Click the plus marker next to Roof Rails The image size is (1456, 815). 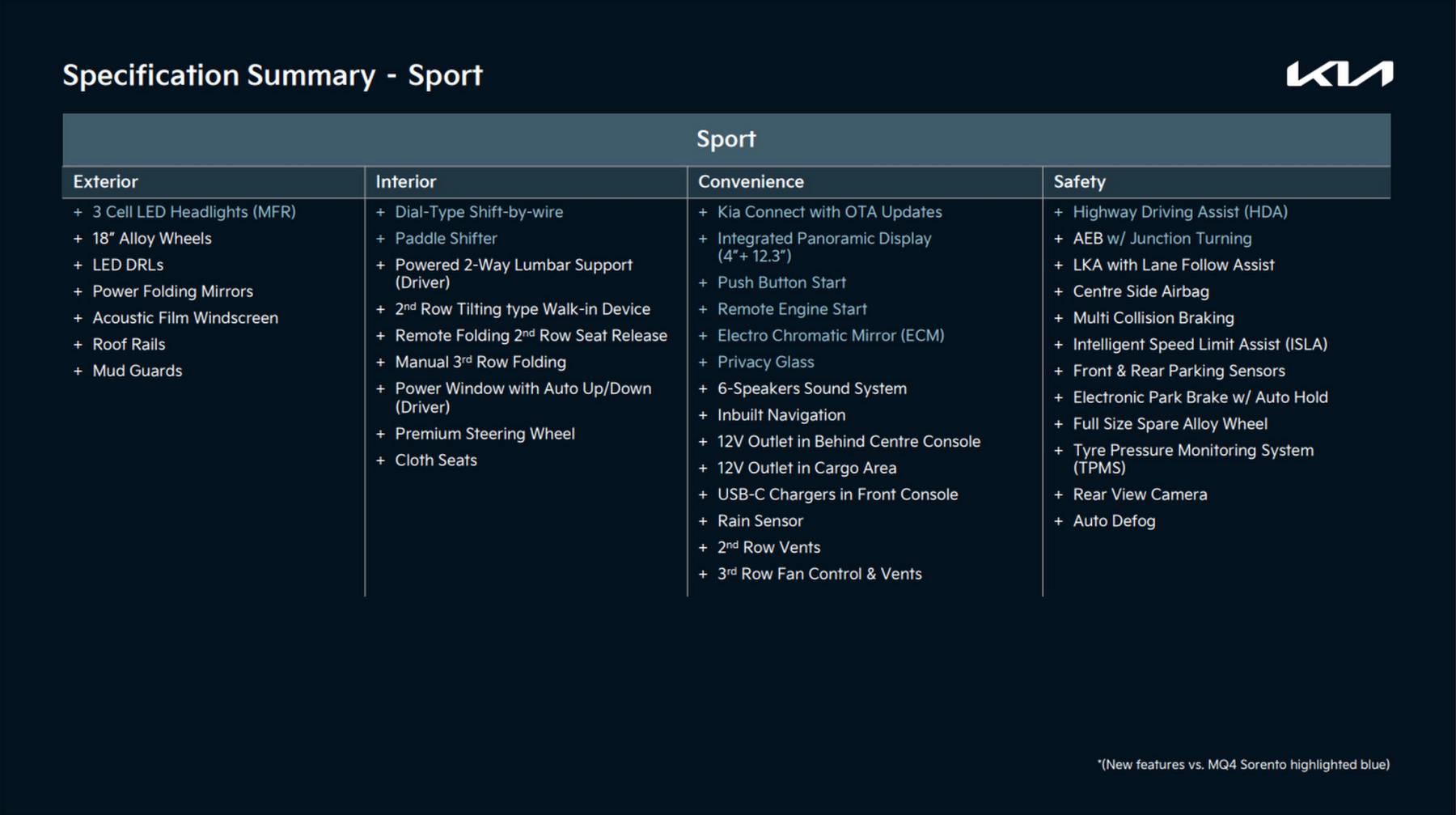coord(78,344)
